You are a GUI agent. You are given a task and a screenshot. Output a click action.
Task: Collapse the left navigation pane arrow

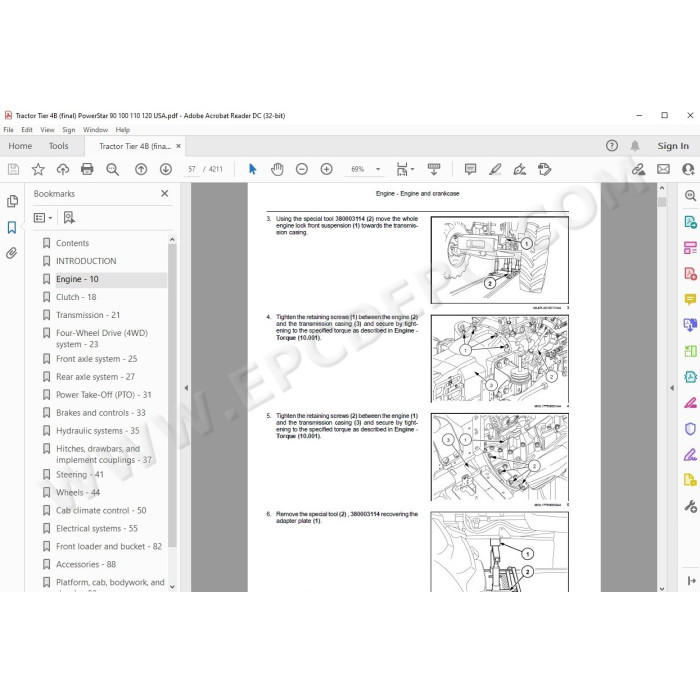point(186,388)
